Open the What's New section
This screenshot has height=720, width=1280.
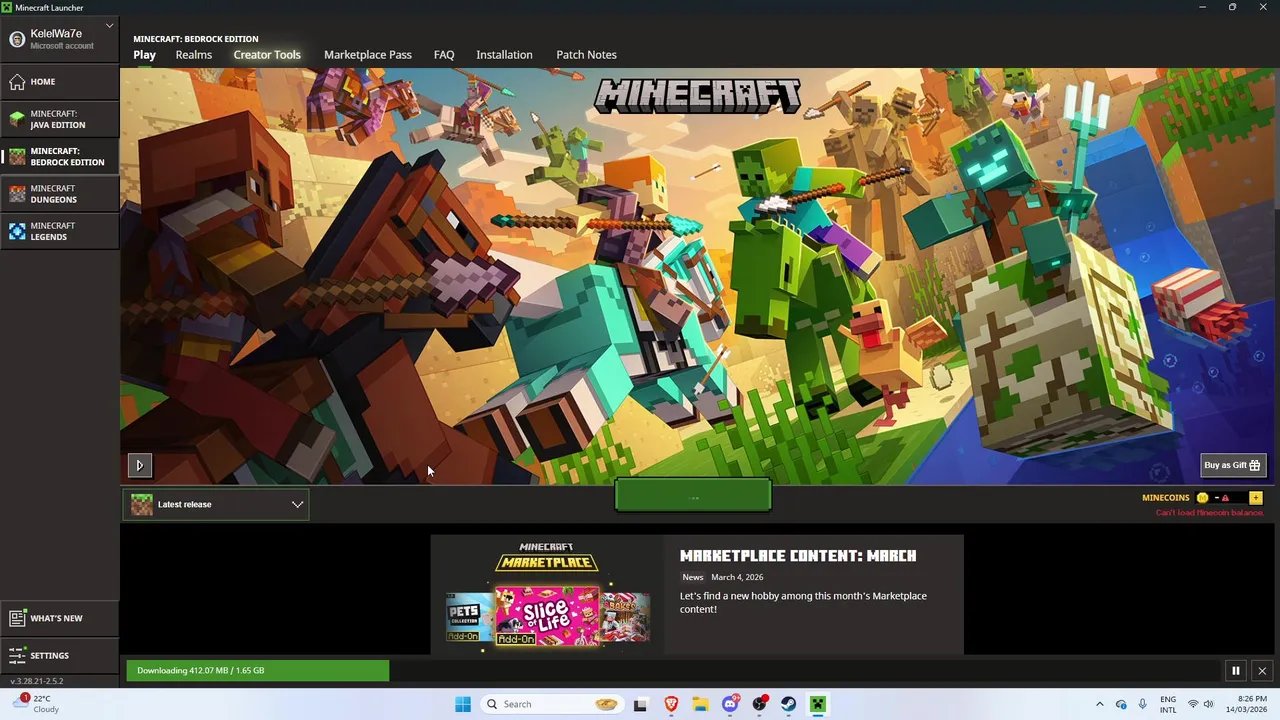point(59,618)
